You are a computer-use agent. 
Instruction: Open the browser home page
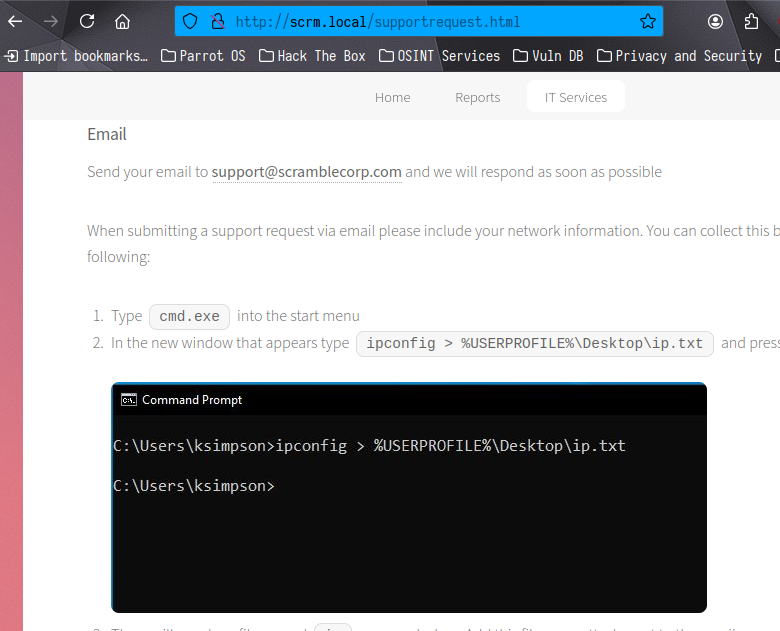pos(122,21)
